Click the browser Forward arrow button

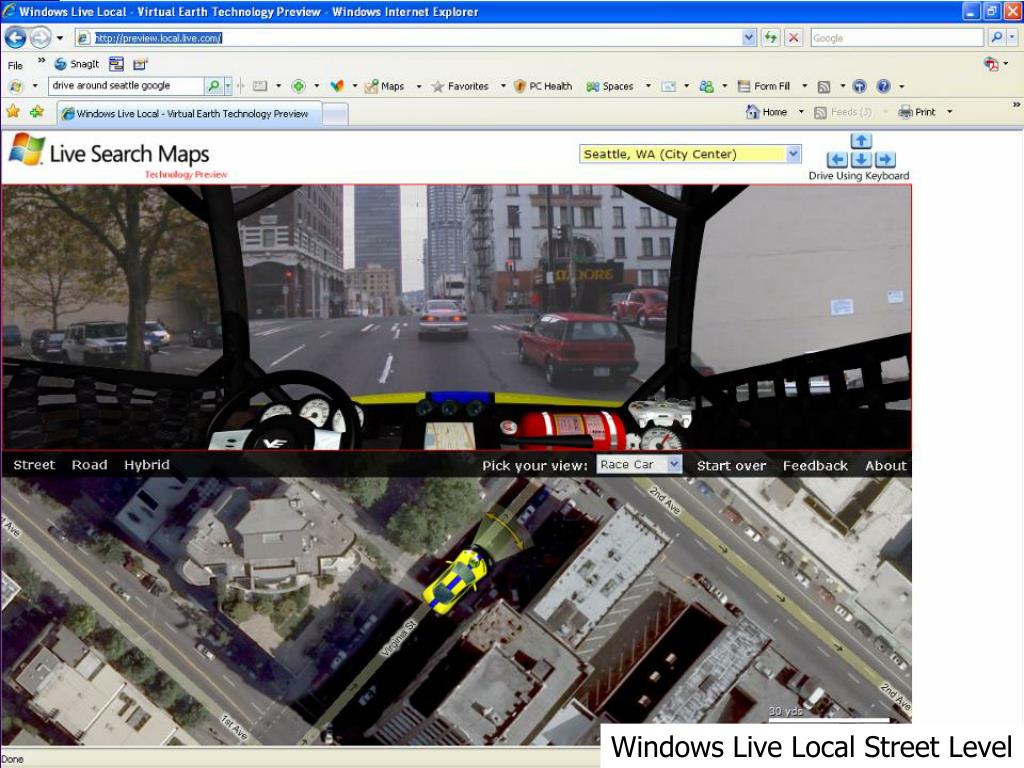pyautogui.click(x=40, y=38)
